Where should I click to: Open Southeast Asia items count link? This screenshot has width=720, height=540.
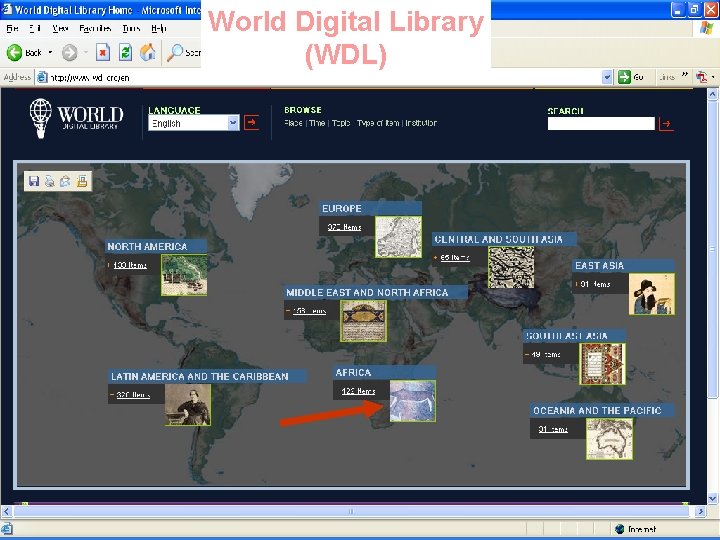(546, 354)
